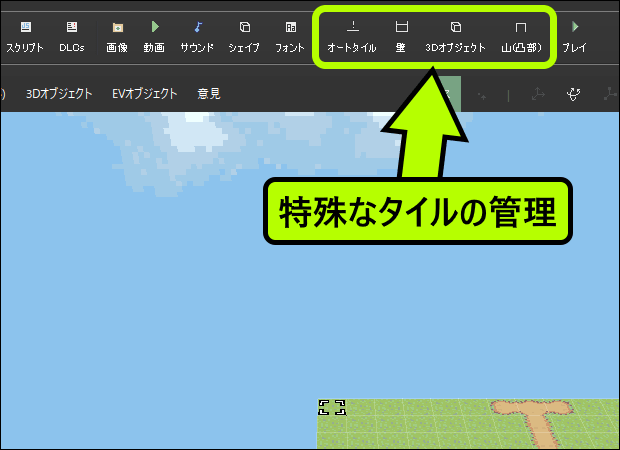Open the フォント (Fonts) manager

point(290,35)
